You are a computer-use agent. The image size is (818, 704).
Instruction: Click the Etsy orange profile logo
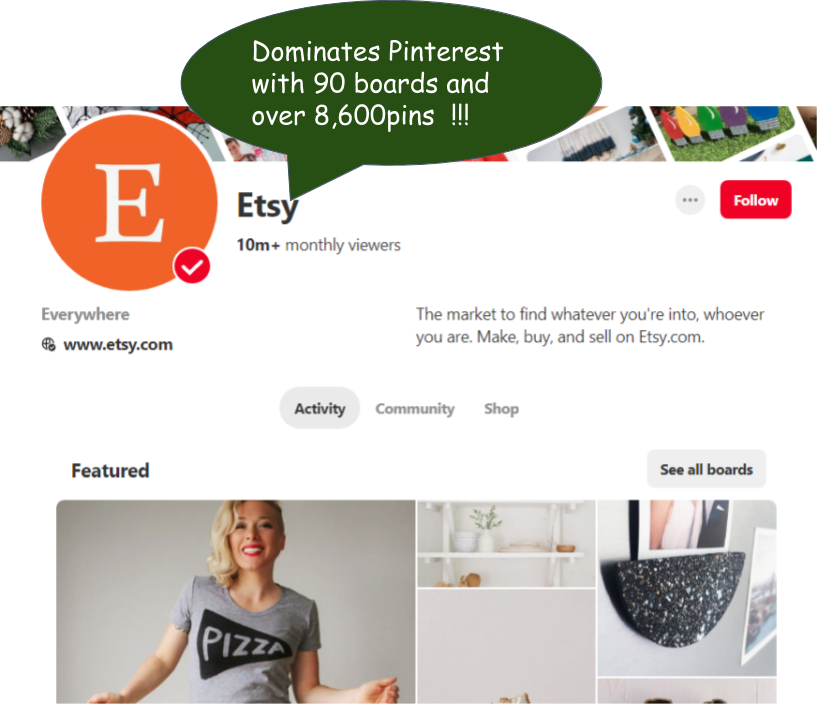click(x=129, y=202)
